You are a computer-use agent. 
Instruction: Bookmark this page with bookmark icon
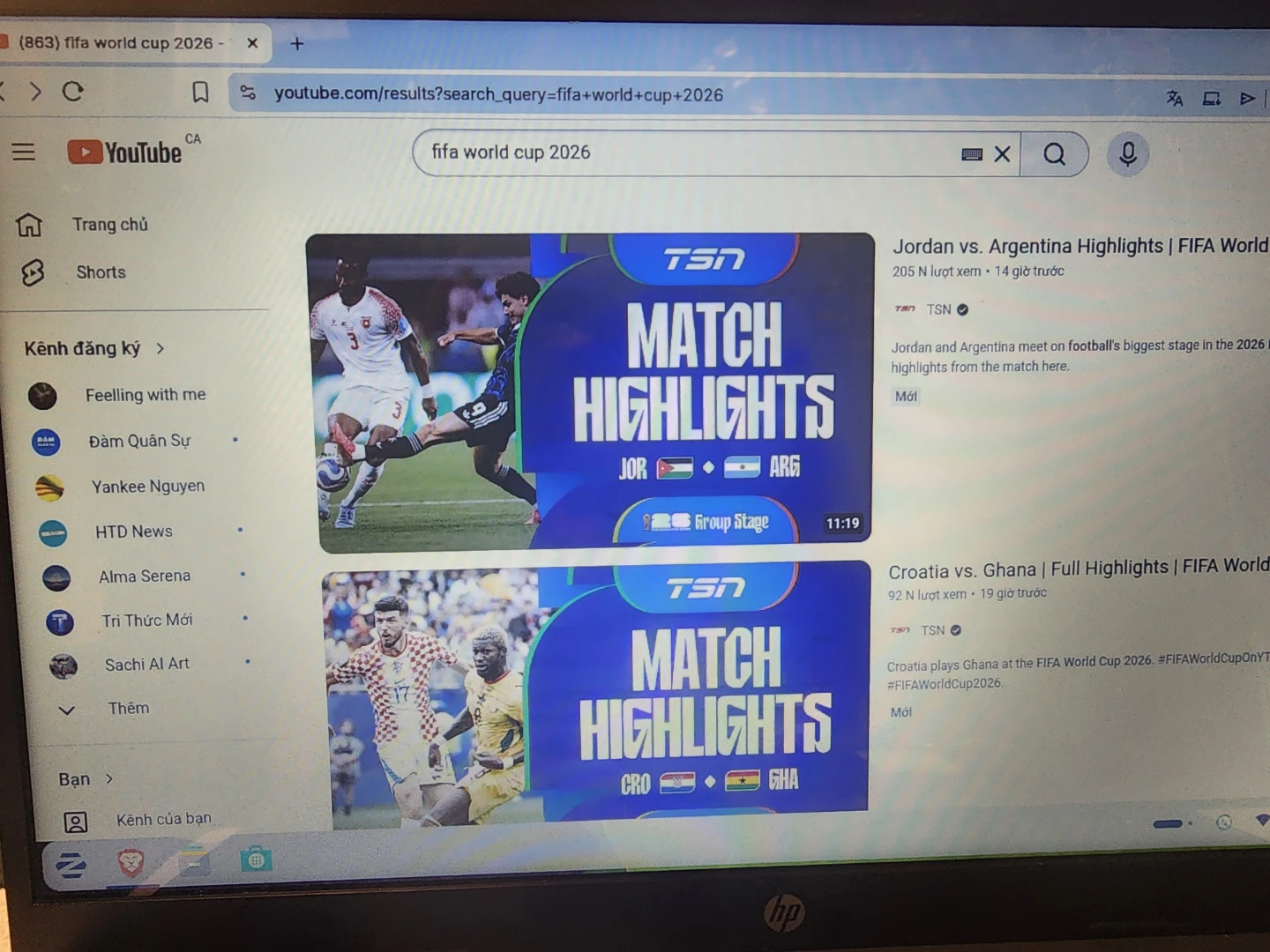click(200, 93)
